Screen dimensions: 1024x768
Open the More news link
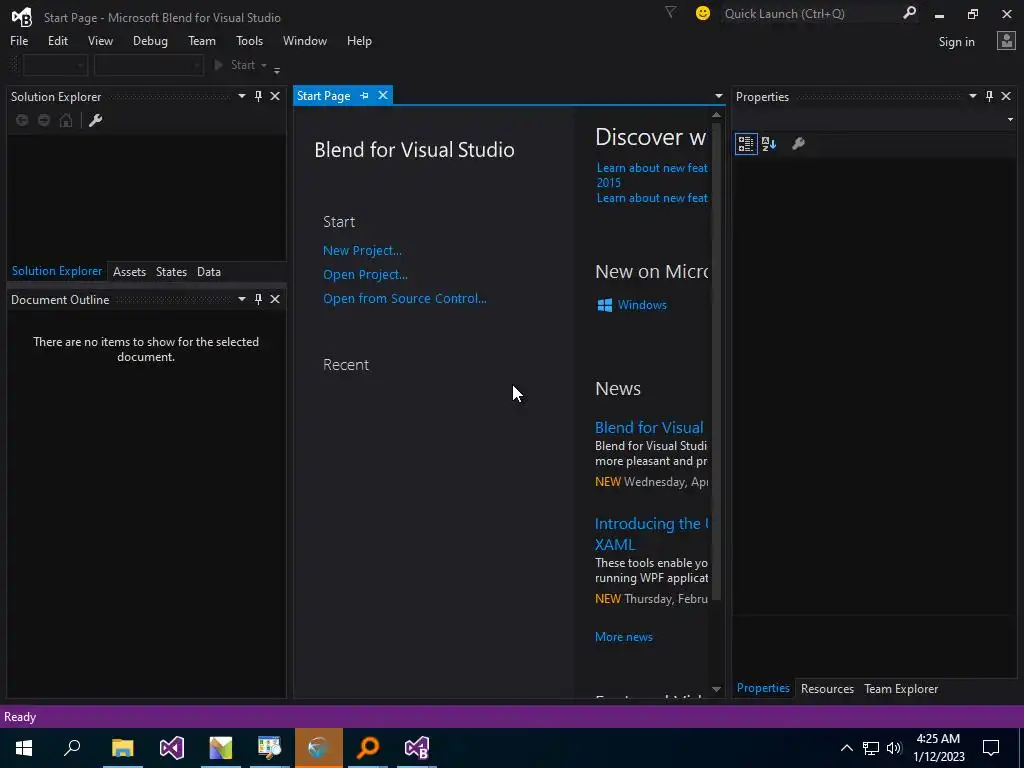click(x=624, y=637)
